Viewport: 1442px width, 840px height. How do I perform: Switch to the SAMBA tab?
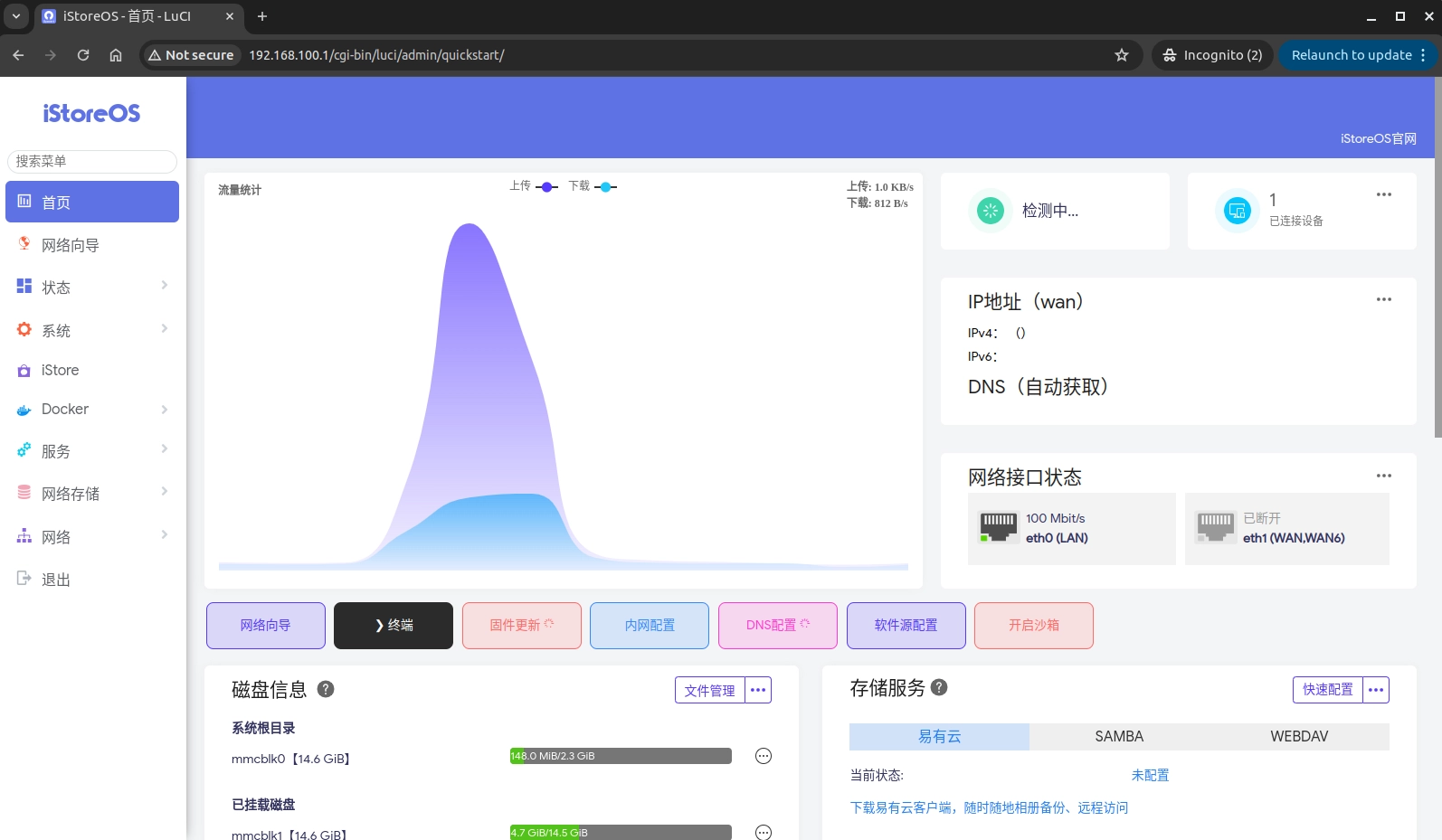1119,737
